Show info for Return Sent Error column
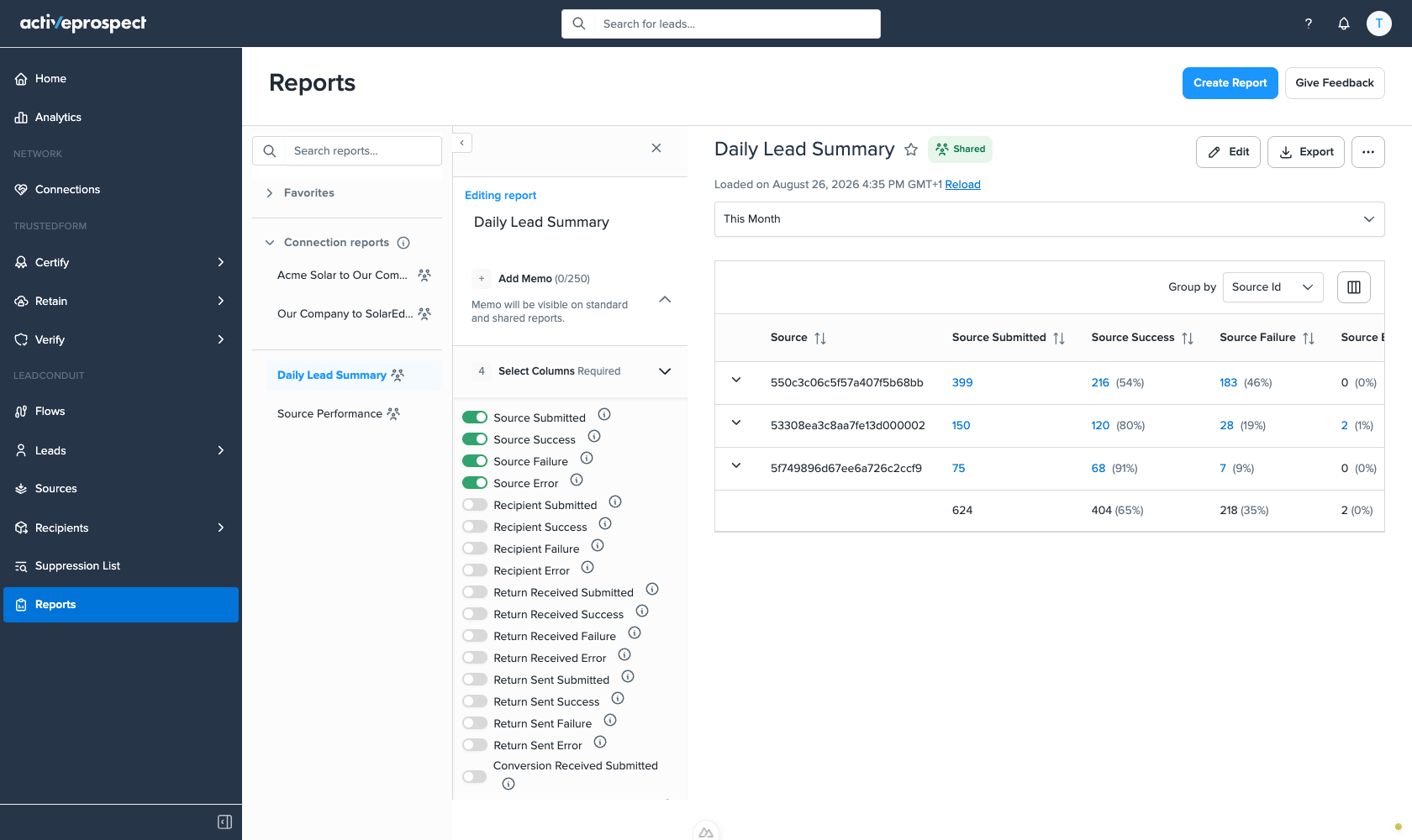Image resolution: width=1412 pixels, height=840 pixels. pyautogui.click(x=600, y=742)
